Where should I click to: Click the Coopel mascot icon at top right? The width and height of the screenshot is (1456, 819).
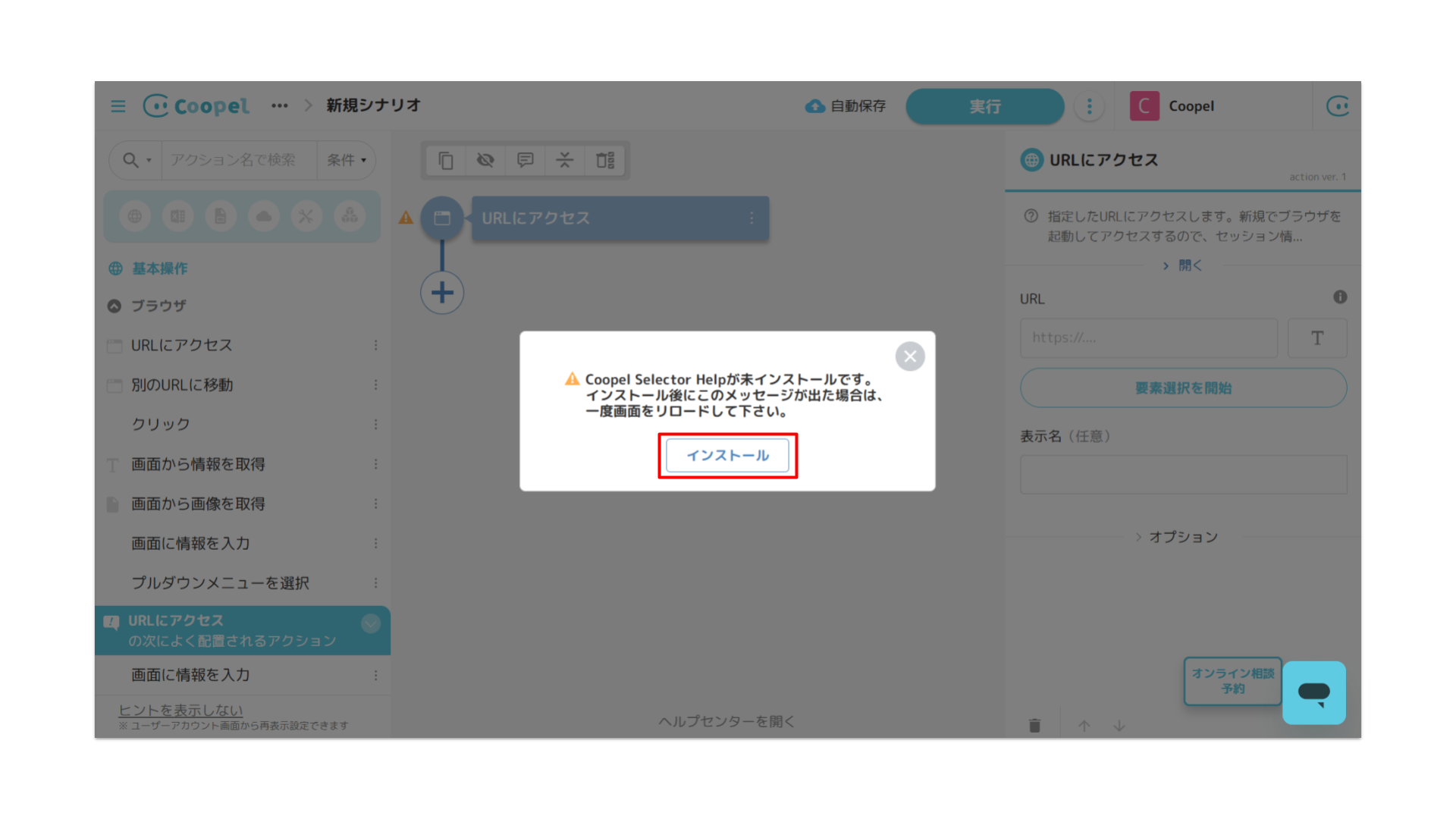point(1338,106)
